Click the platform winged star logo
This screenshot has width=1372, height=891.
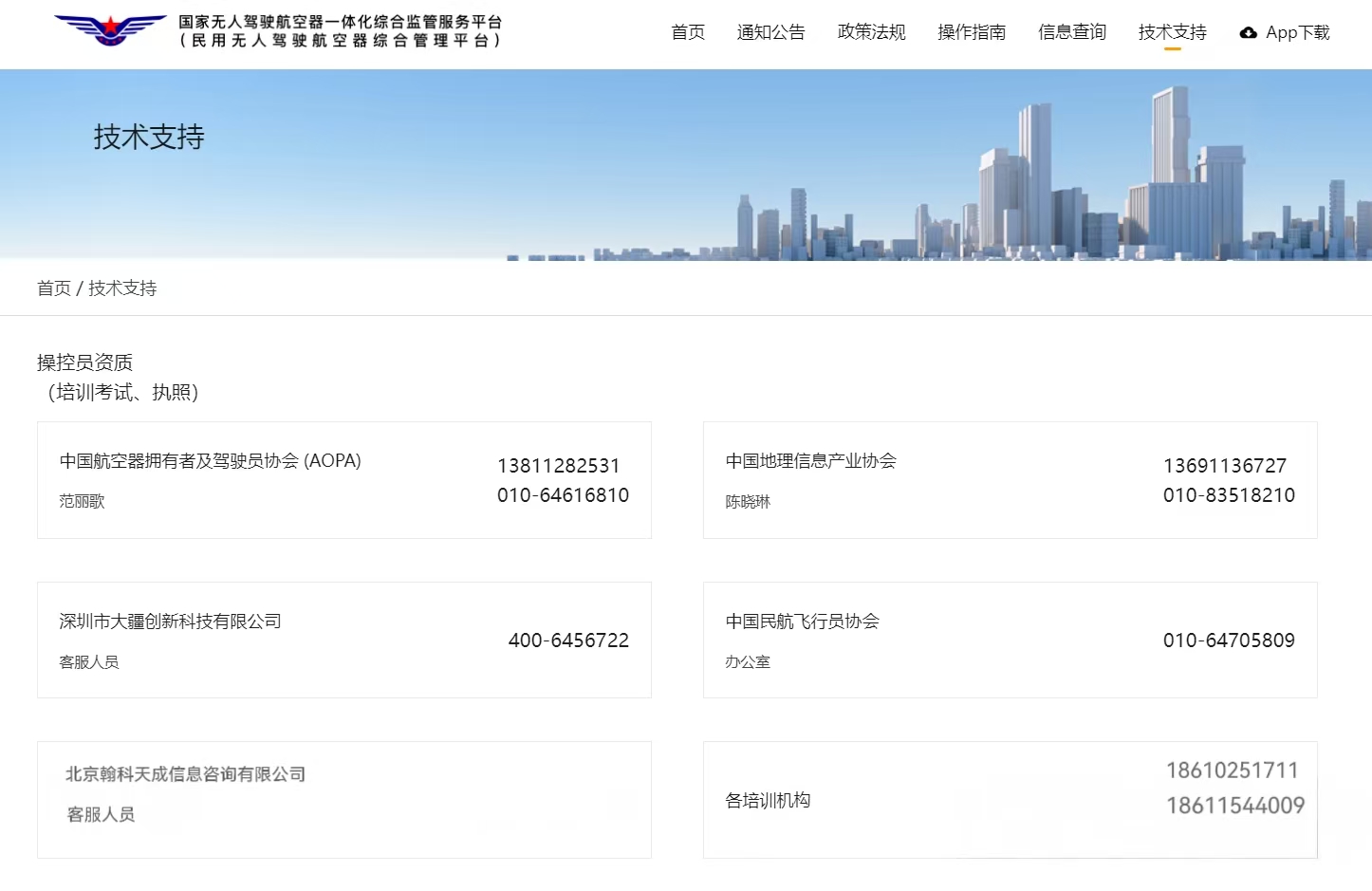(x=110, y=29)
